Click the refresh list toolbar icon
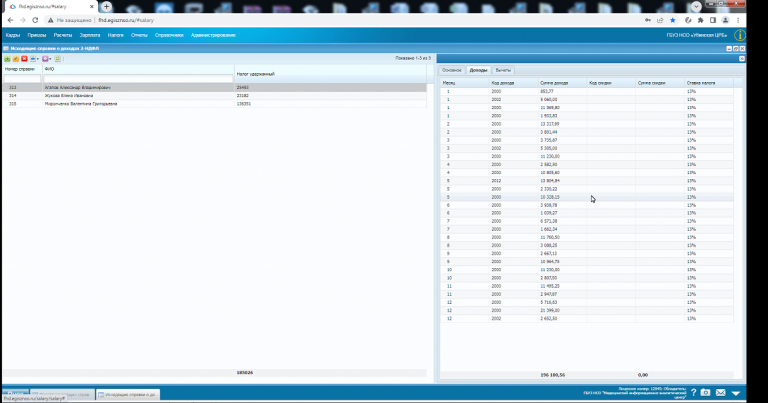 point(57,59)
